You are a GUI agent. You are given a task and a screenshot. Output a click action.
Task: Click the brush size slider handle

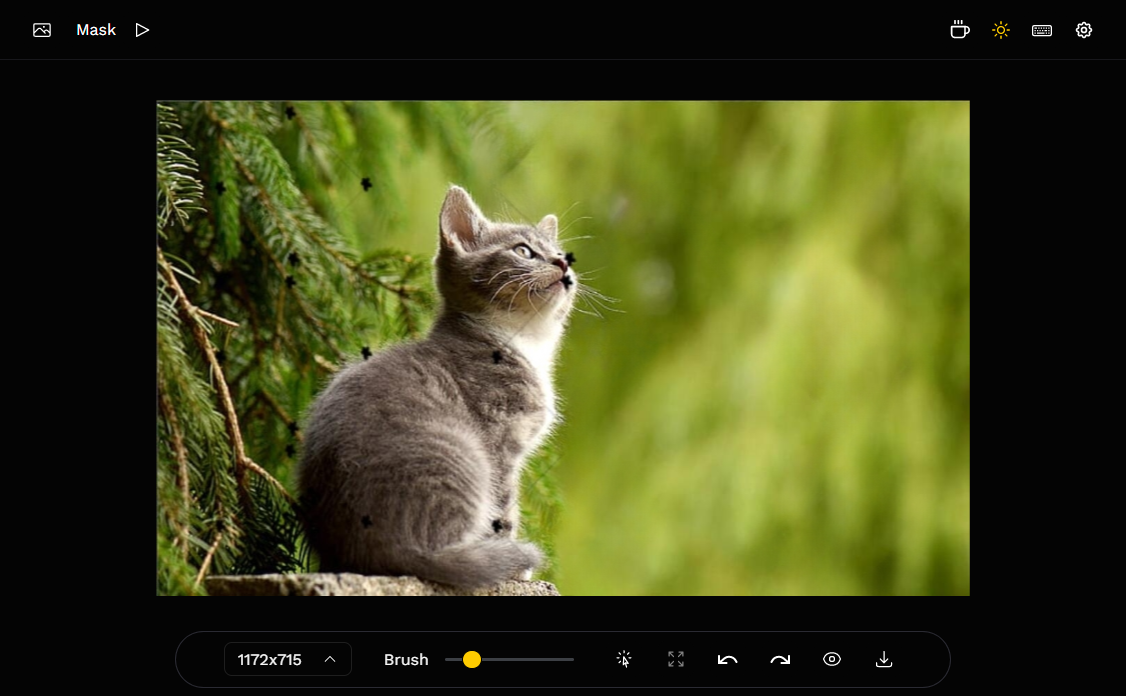[472, 659]
